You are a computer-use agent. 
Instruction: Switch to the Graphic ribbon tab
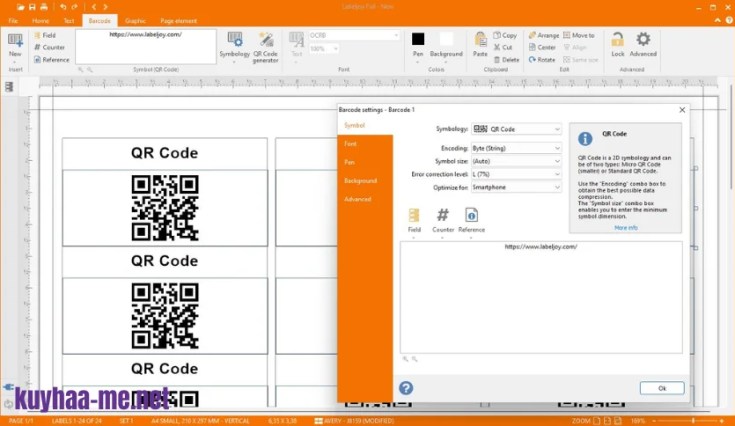pos(135,21)
